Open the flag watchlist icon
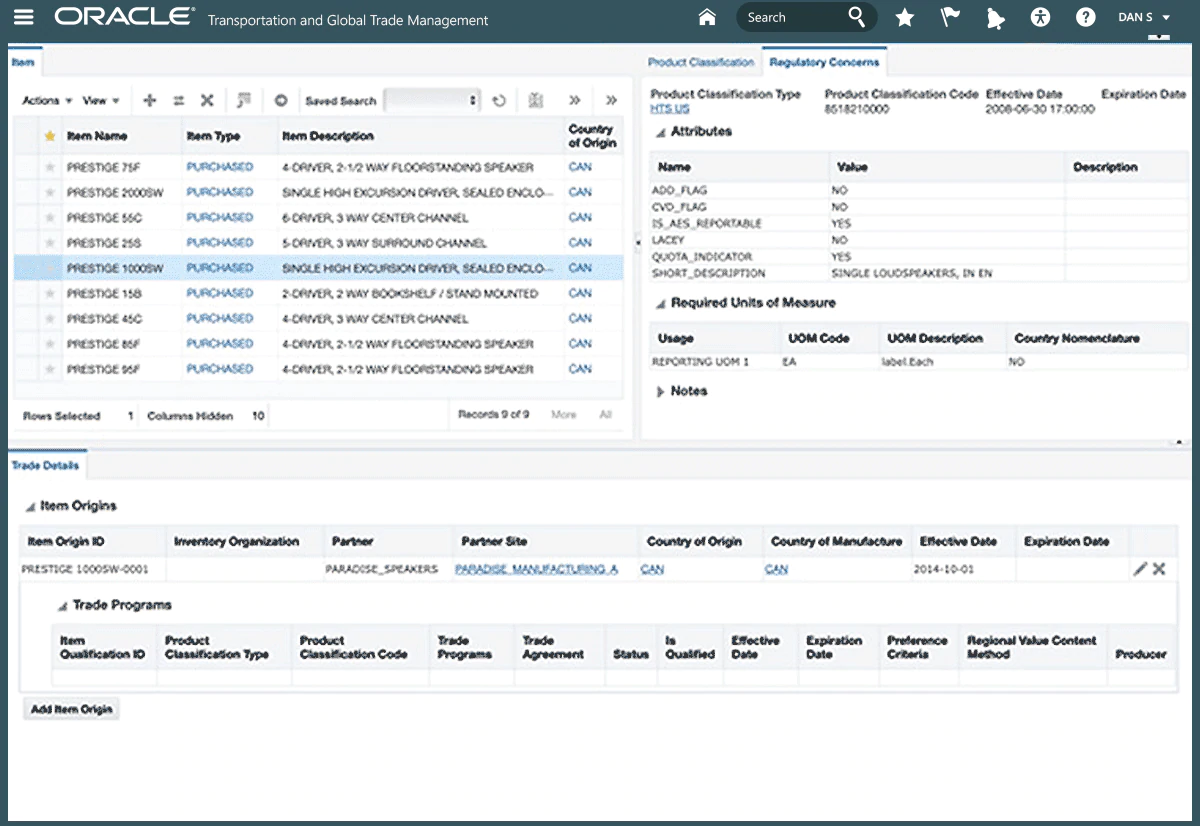 click(x=950, y=17)
